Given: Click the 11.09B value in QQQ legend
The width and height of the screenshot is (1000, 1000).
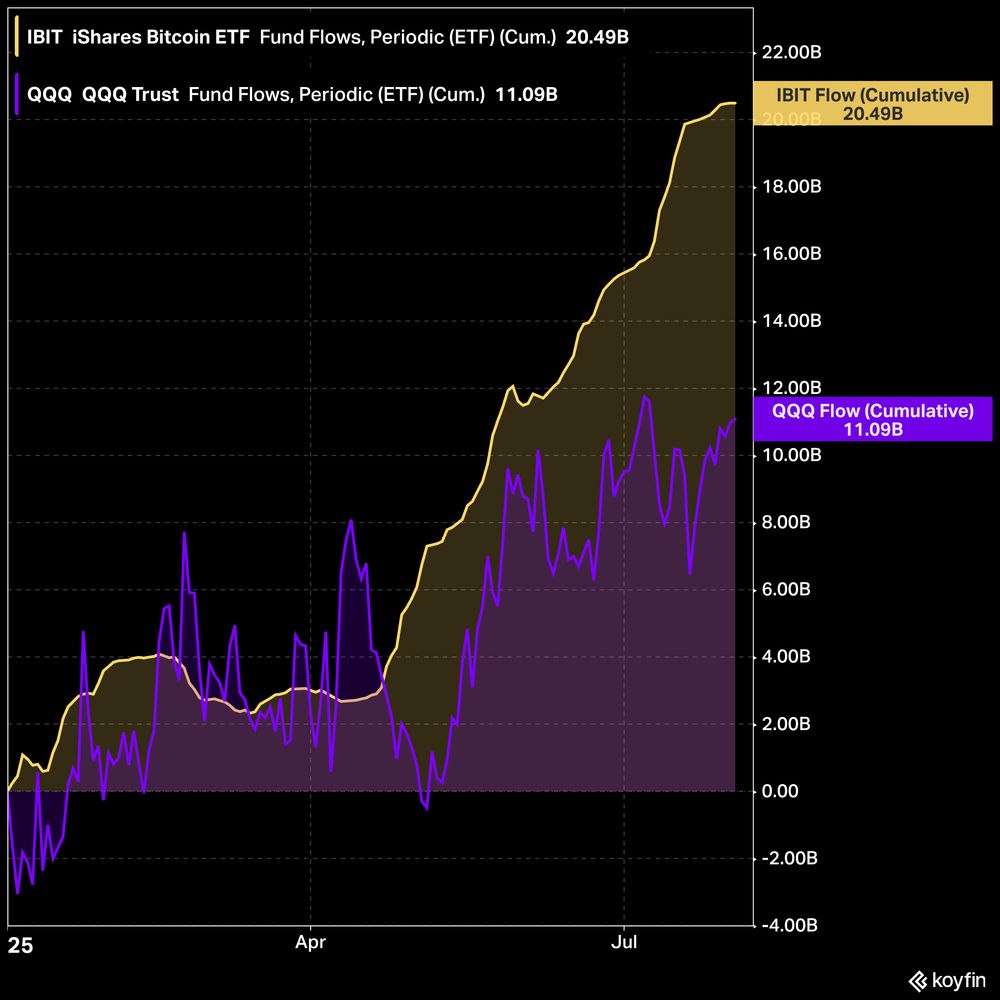Looking at the screenshot, I should pos(526,94).
